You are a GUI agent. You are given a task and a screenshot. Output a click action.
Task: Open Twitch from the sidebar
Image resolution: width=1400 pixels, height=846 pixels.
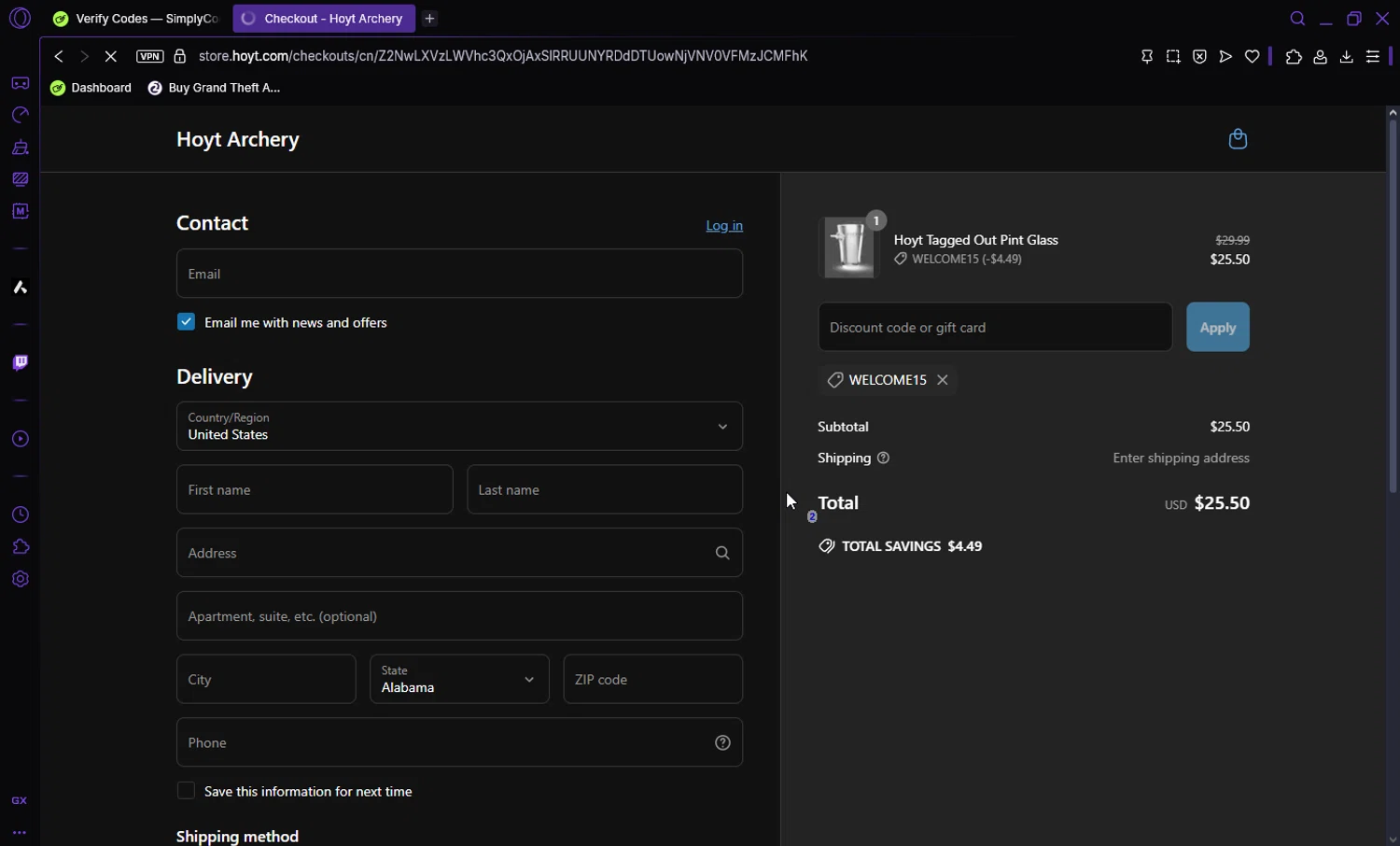coord(20,362)
